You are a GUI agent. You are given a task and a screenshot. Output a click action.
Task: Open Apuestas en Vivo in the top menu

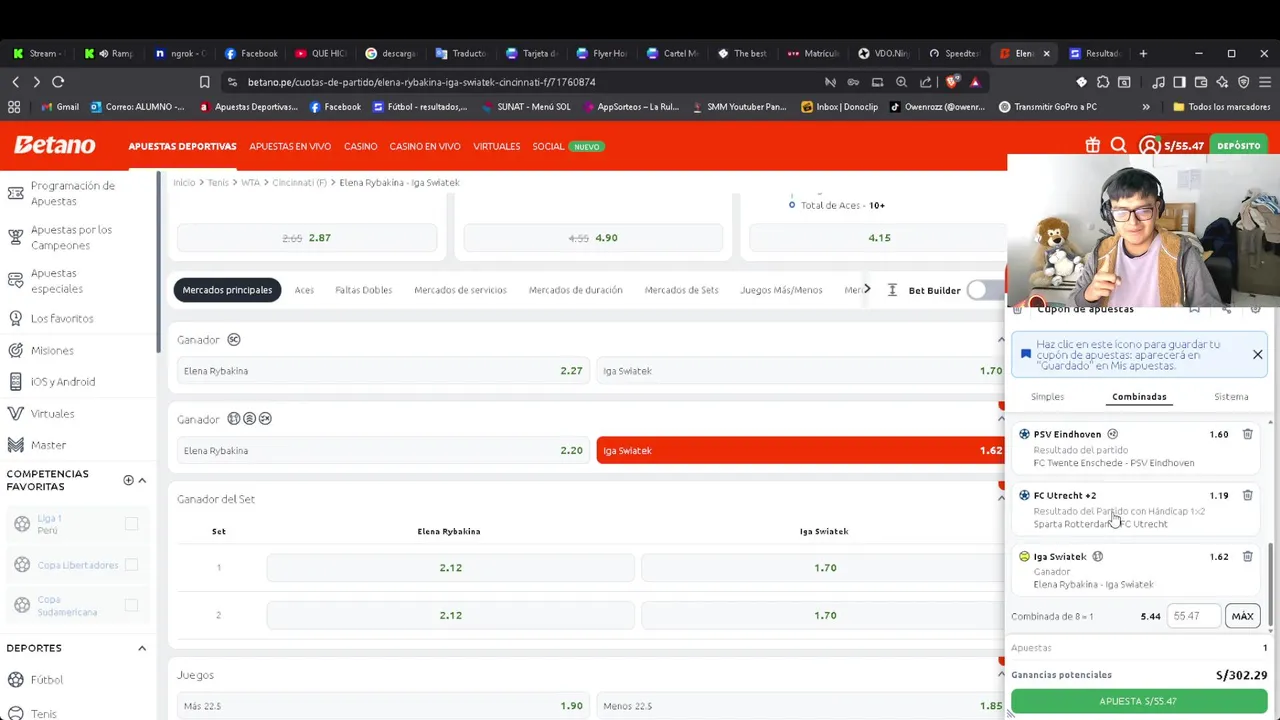coord(290,146)
